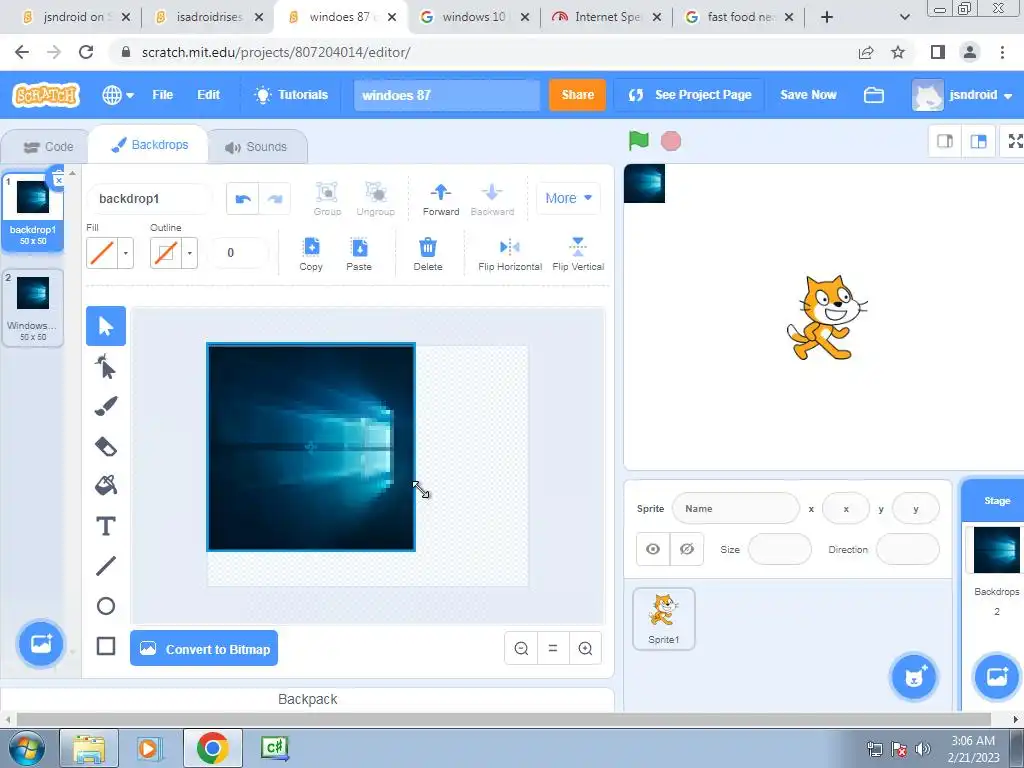Screen dimensions: 1024x768
Task: Open the File menu
Action: pos(163,95)
